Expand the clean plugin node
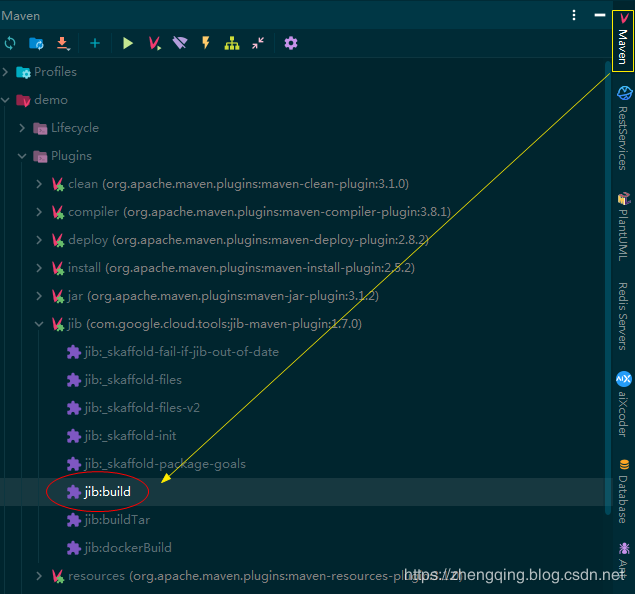The height and width of the screenshot is (594, 635). click(39, 184)
